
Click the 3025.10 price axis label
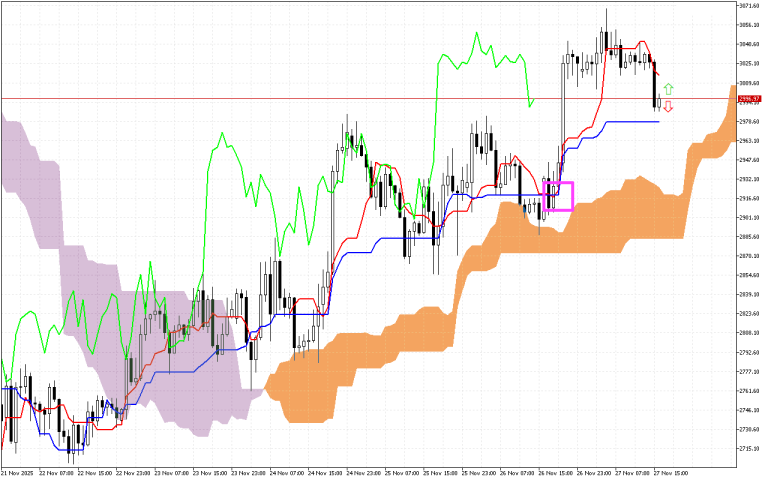point(749,64)
